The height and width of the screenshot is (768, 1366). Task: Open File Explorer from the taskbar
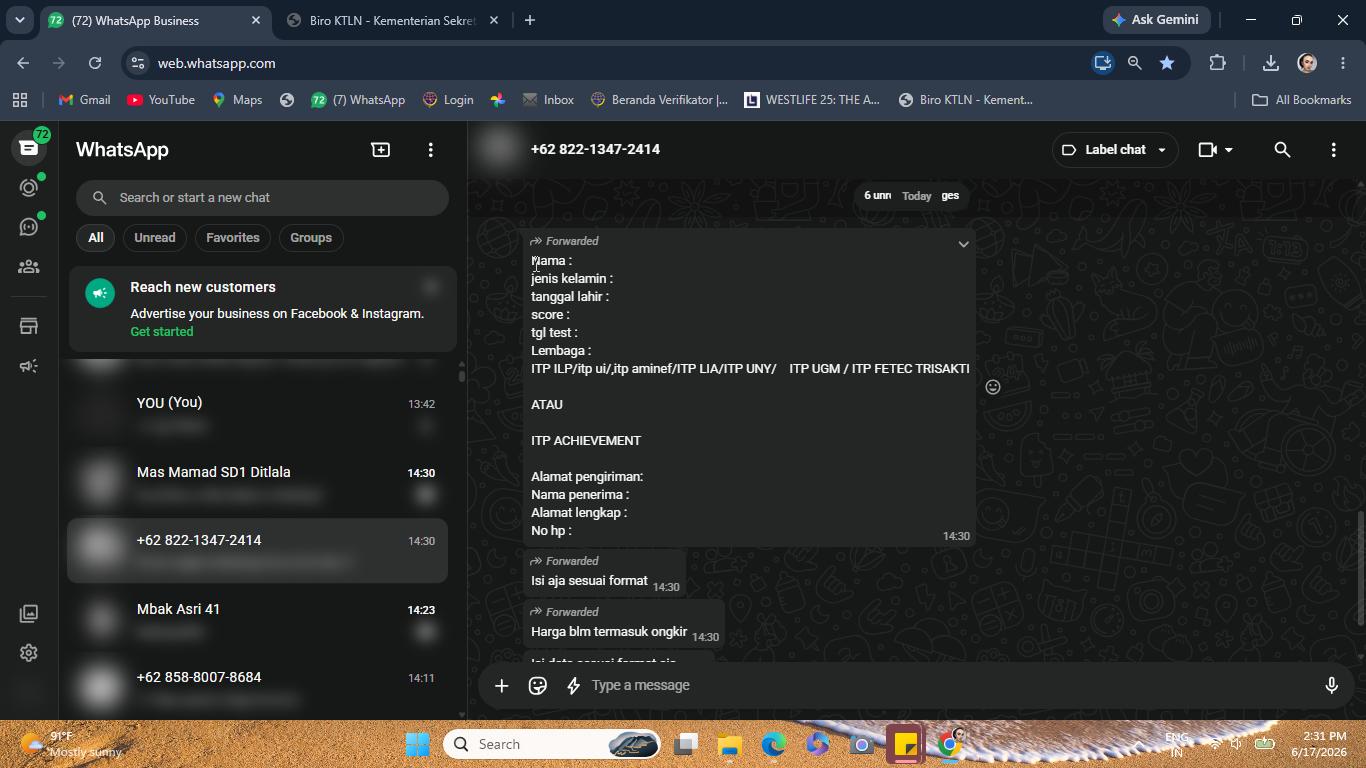(729, 744)
